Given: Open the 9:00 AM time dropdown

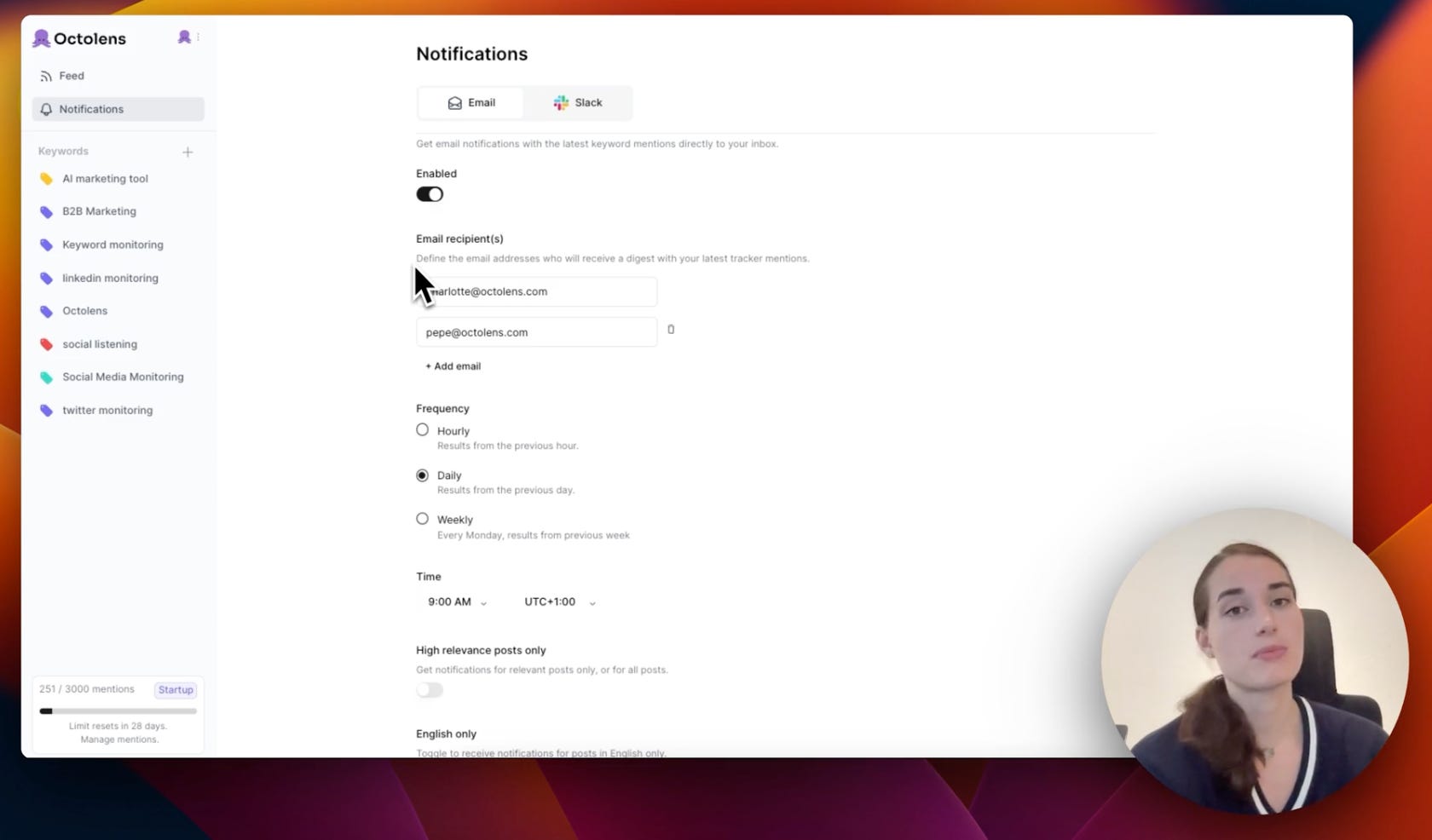Looking at the screenshot, I should tap(457, 601).
